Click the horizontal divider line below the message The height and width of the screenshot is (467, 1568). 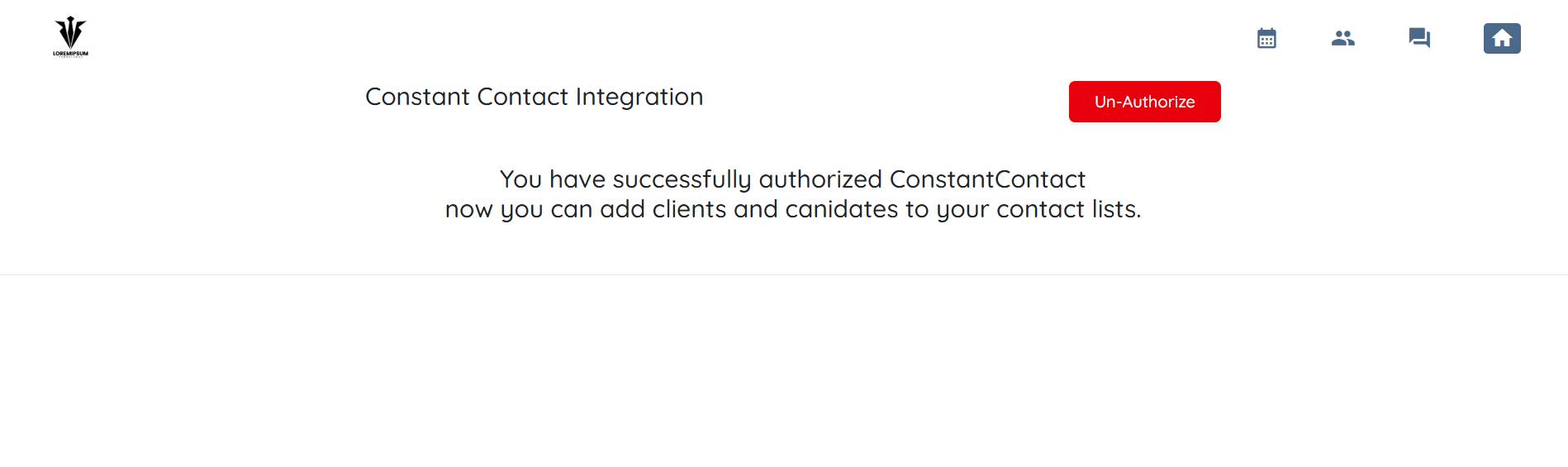click(x=784, y=274)
